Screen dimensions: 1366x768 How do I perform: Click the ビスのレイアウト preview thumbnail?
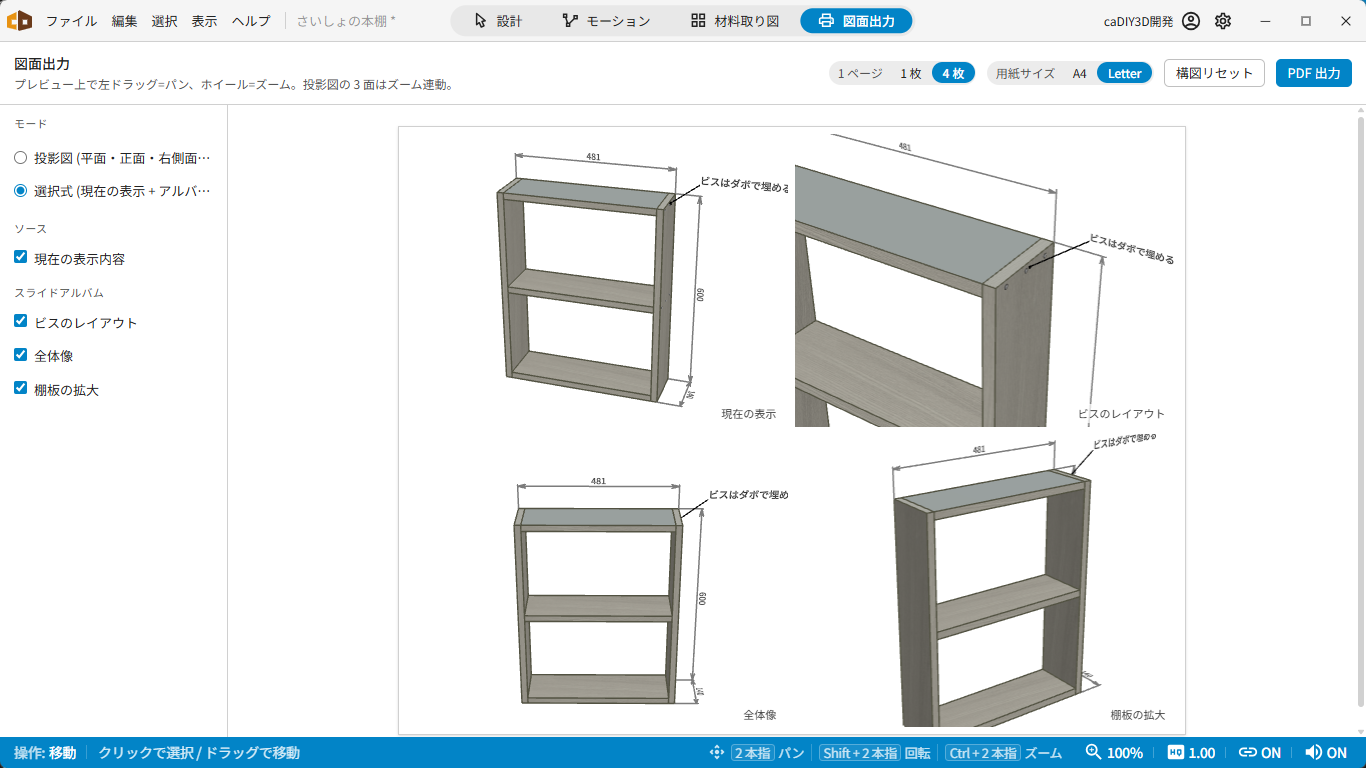coord(990,280)
